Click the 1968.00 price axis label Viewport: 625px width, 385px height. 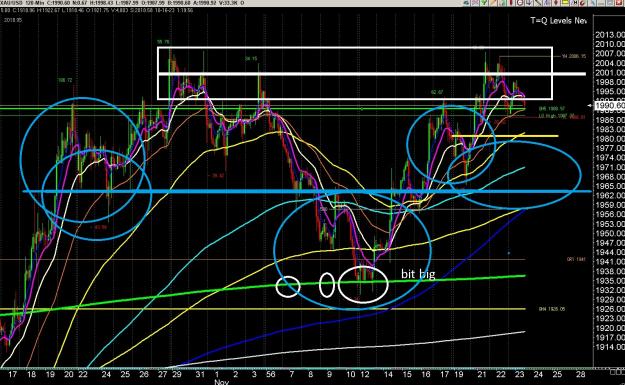coord(610,177)
